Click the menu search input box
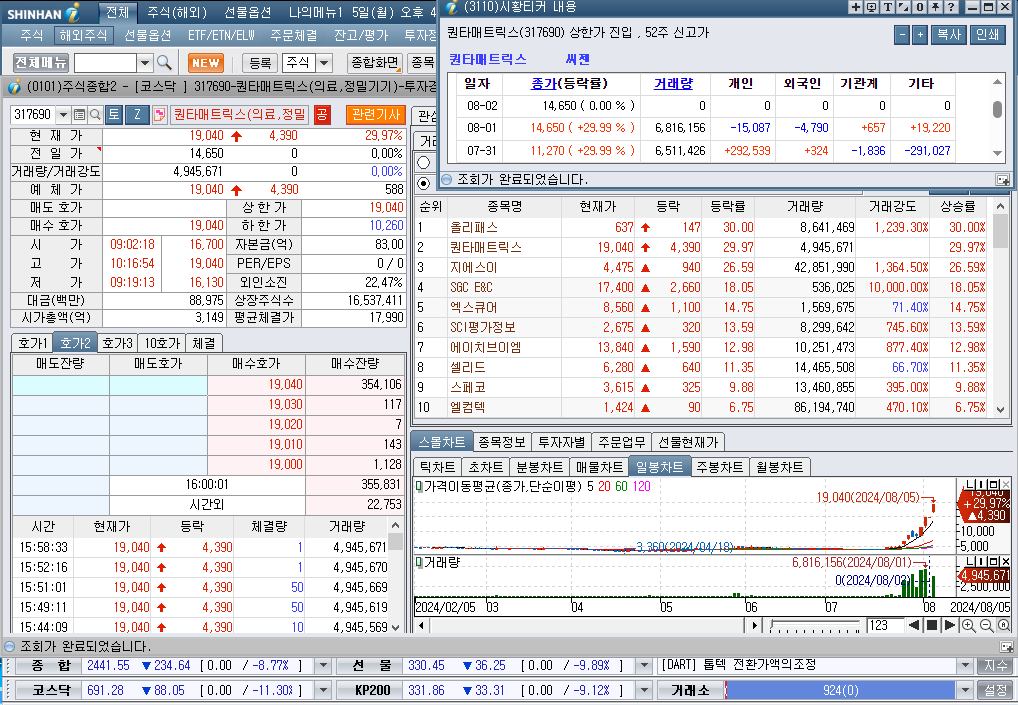The width and height of the screenshot is (1018, 705). (x=105, y=63)
